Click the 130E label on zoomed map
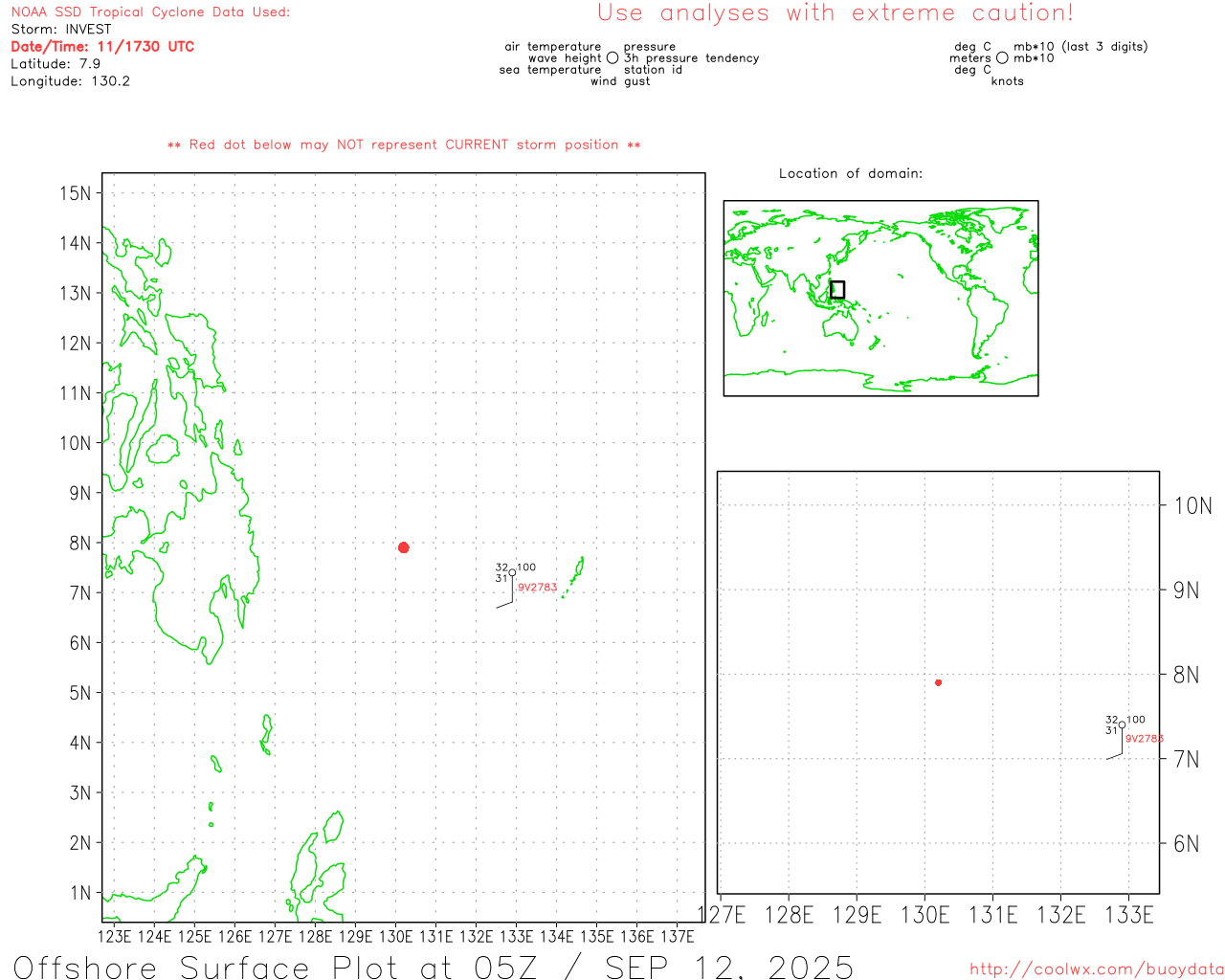This screenshot has width=1225, height=980. 925,915
